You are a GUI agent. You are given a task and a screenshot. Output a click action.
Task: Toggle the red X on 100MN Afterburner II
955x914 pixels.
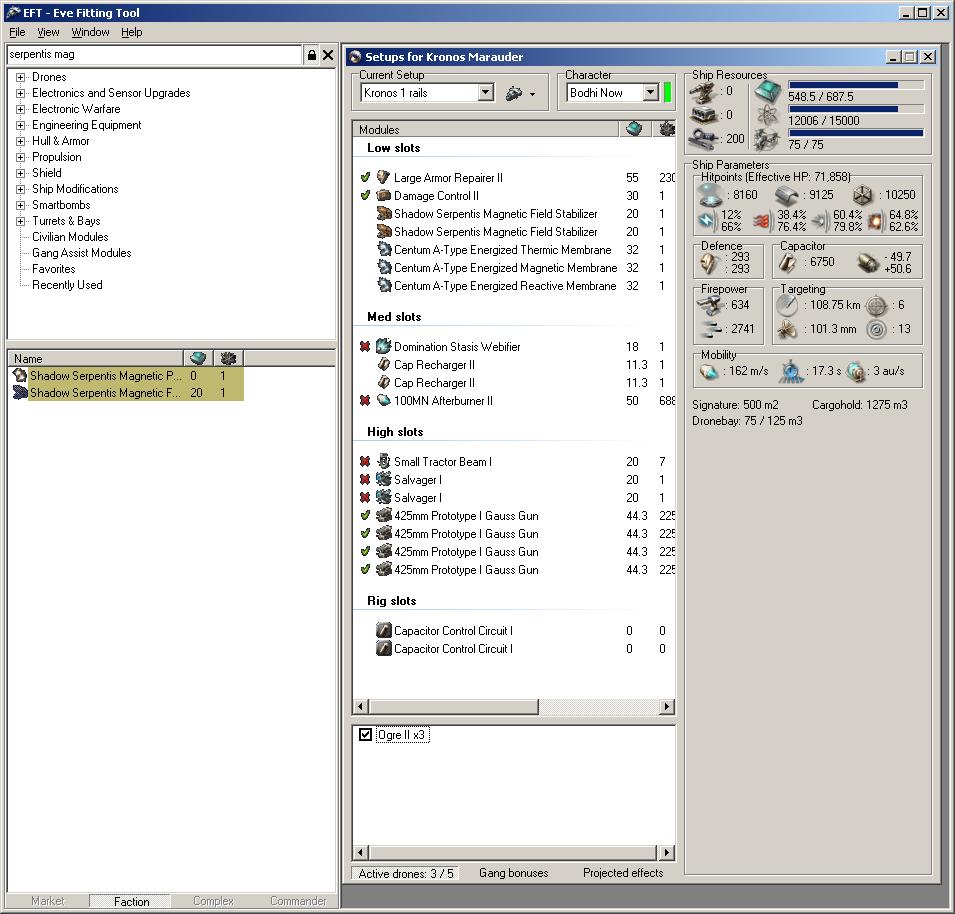[365, 401]
